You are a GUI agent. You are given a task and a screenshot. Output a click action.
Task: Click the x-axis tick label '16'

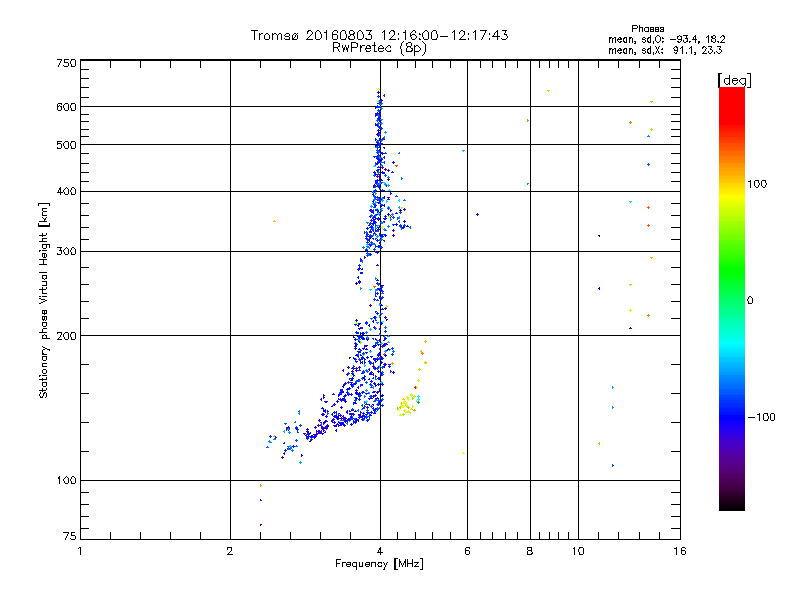(680, 551)
